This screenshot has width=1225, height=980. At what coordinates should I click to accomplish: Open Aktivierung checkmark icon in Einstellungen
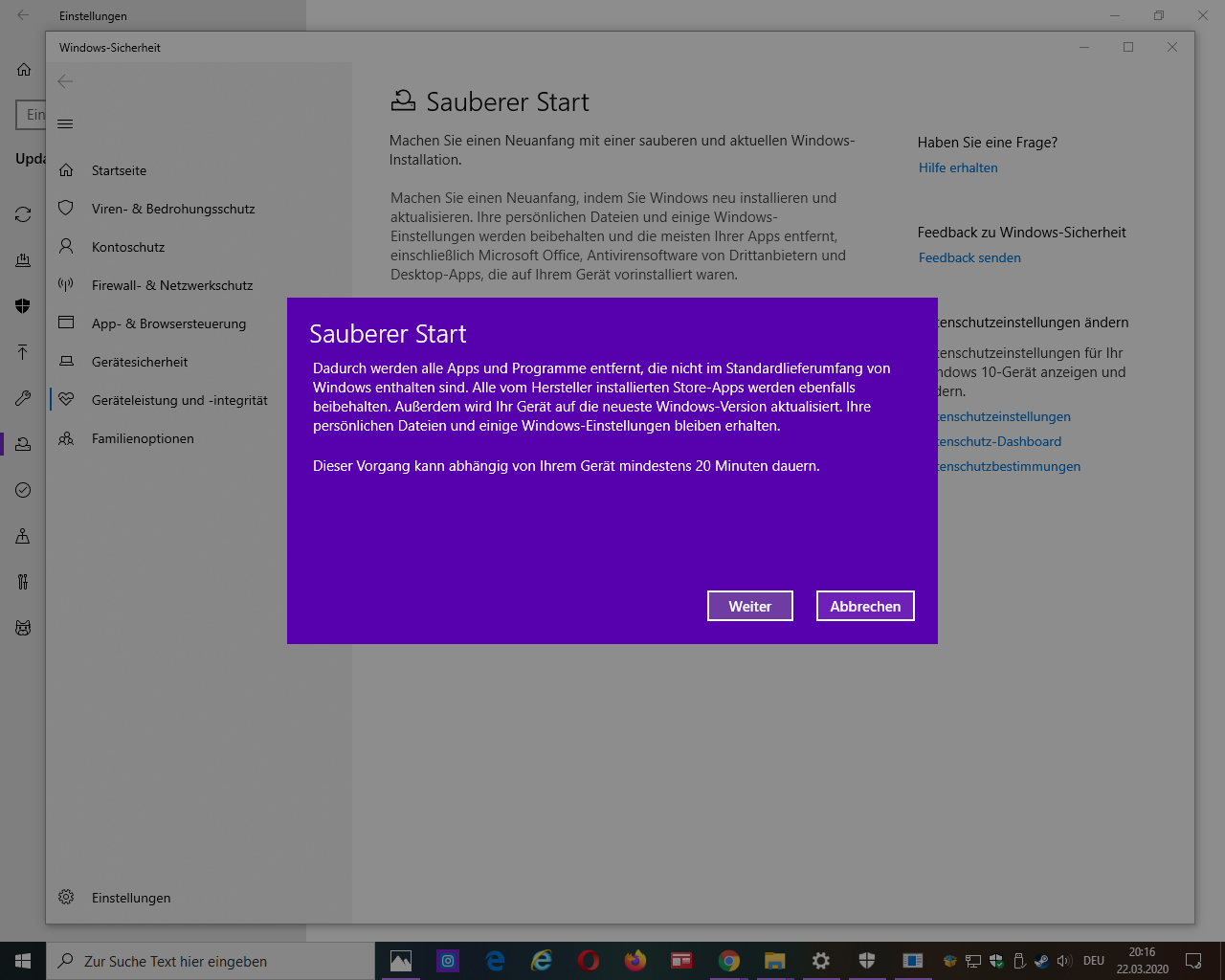point(23,490)
